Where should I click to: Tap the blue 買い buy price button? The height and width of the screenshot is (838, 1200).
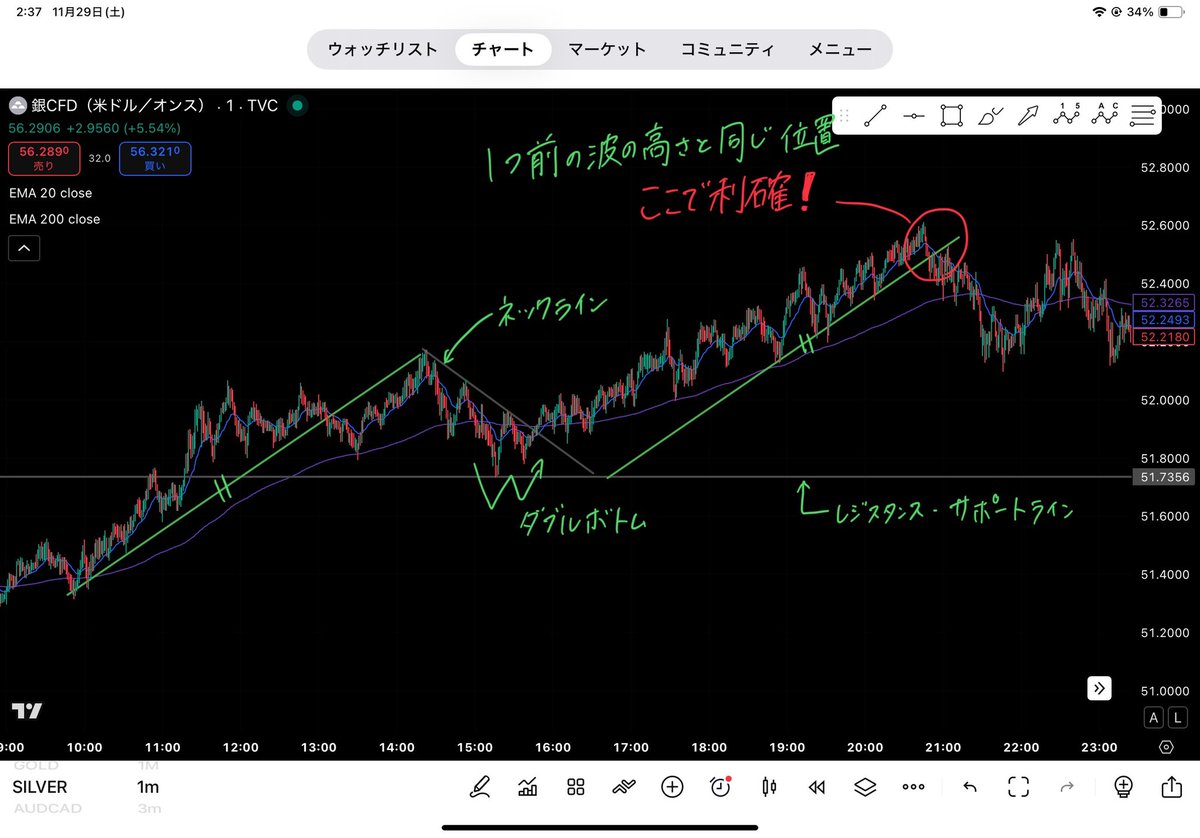[x=154, y=158]
